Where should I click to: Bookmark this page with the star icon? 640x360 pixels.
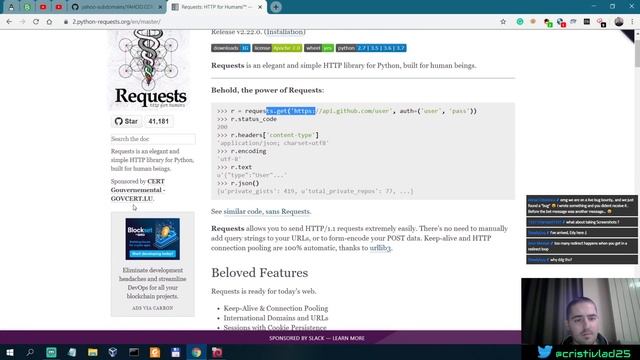(x=503, y=22)
